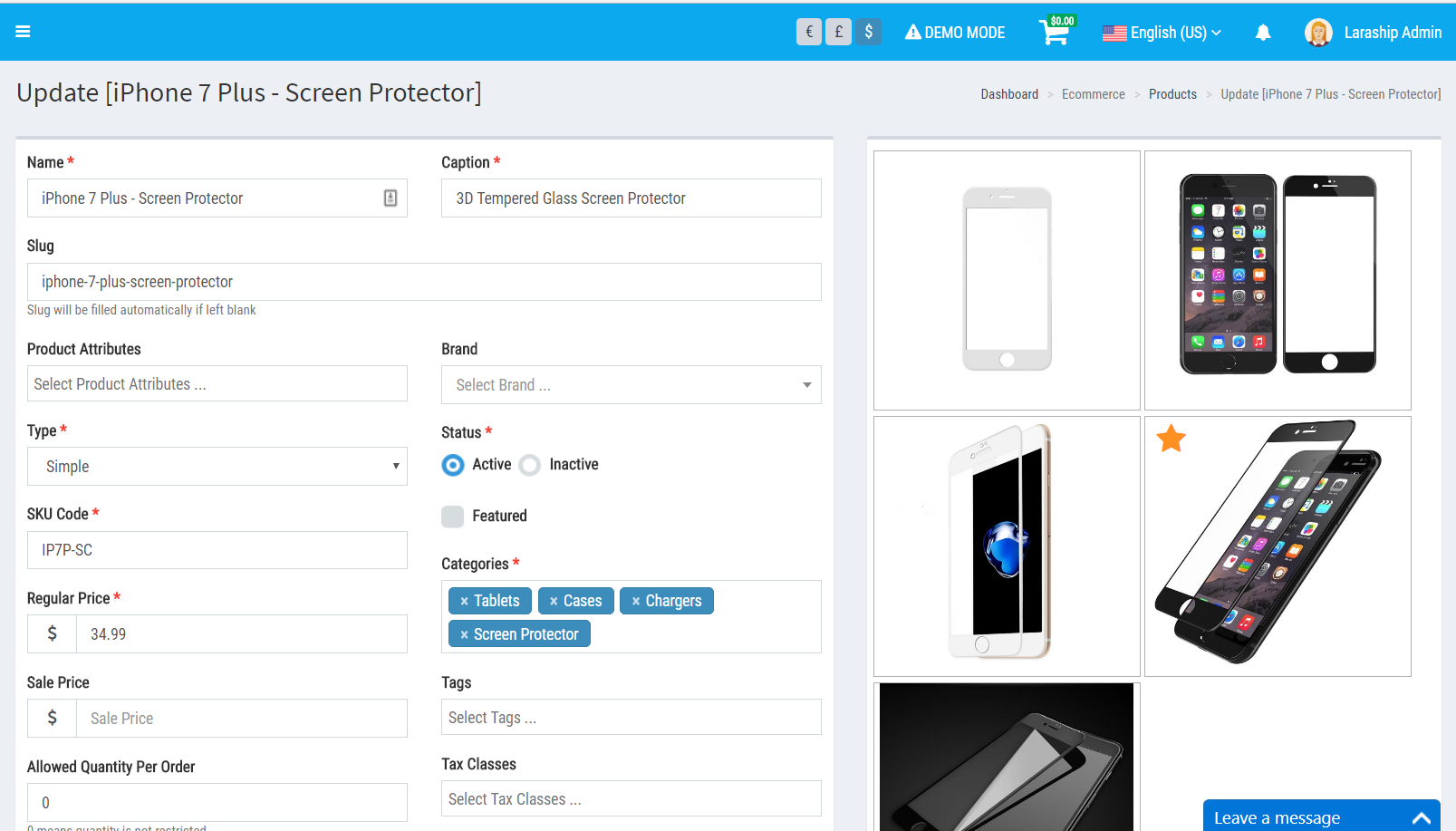Go to Dashboard breadcrumb
This screenshot has height=831, width=1456.
coord(1009,94)
